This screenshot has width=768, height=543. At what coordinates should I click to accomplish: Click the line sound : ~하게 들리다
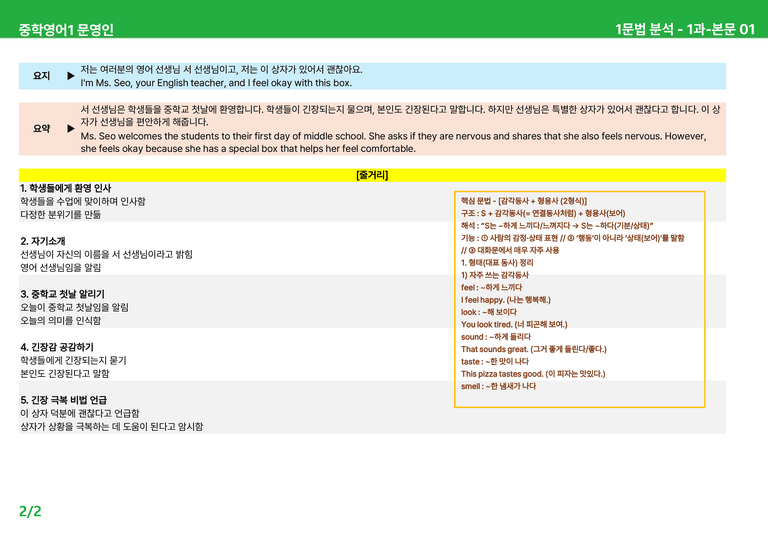tap(496, 337)
